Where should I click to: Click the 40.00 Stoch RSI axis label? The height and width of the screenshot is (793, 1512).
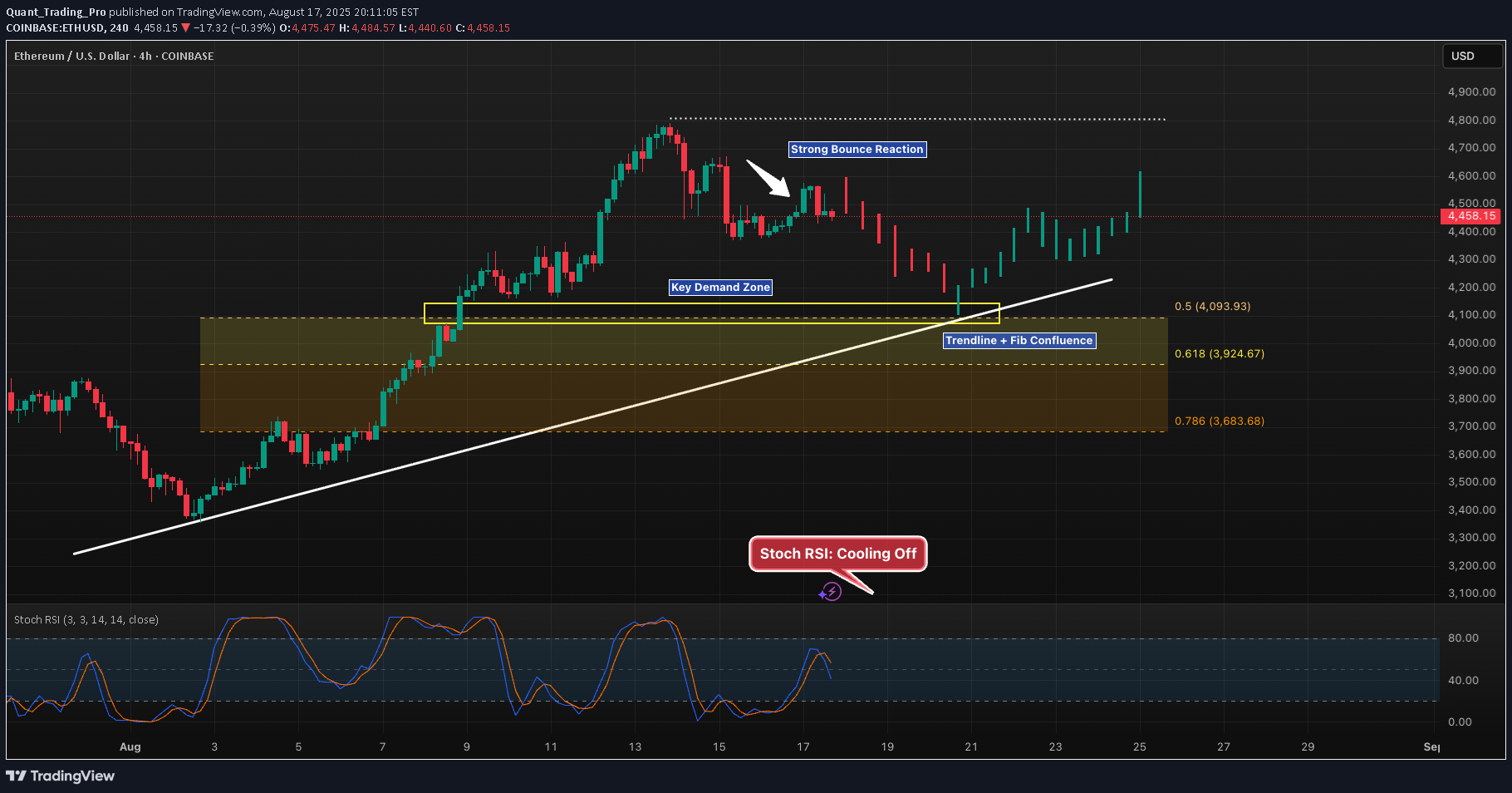[1463, 681]
